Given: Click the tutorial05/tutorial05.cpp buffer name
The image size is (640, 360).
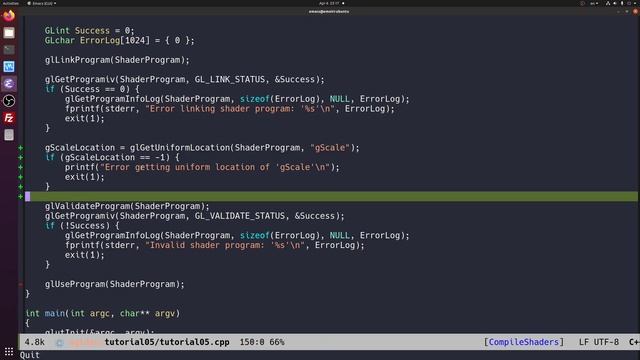Looking at the screenshot, I should pyautogui.click(x=167, y=342).
